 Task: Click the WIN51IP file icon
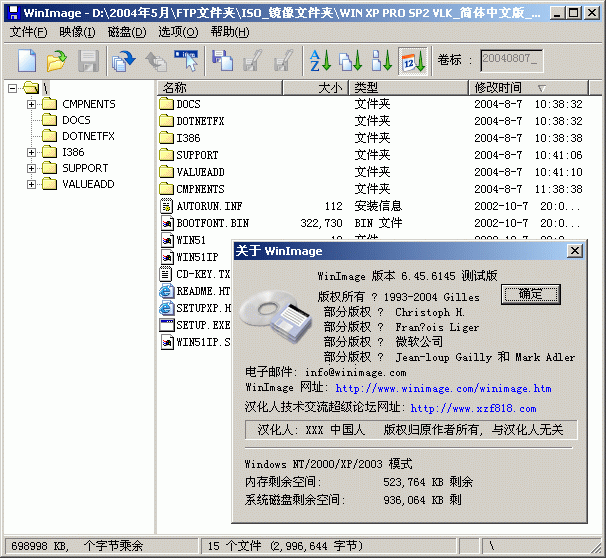pos(167,257)
